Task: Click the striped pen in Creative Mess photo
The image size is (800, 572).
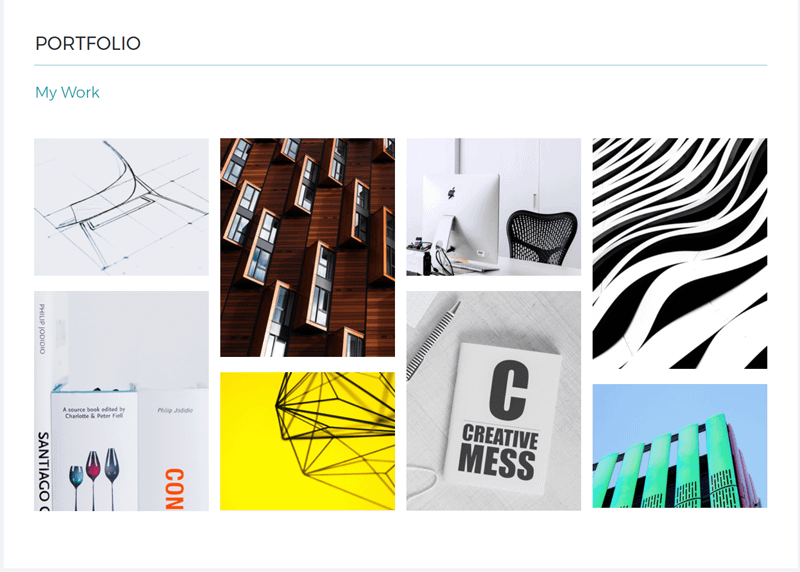Action: (433, 340)
